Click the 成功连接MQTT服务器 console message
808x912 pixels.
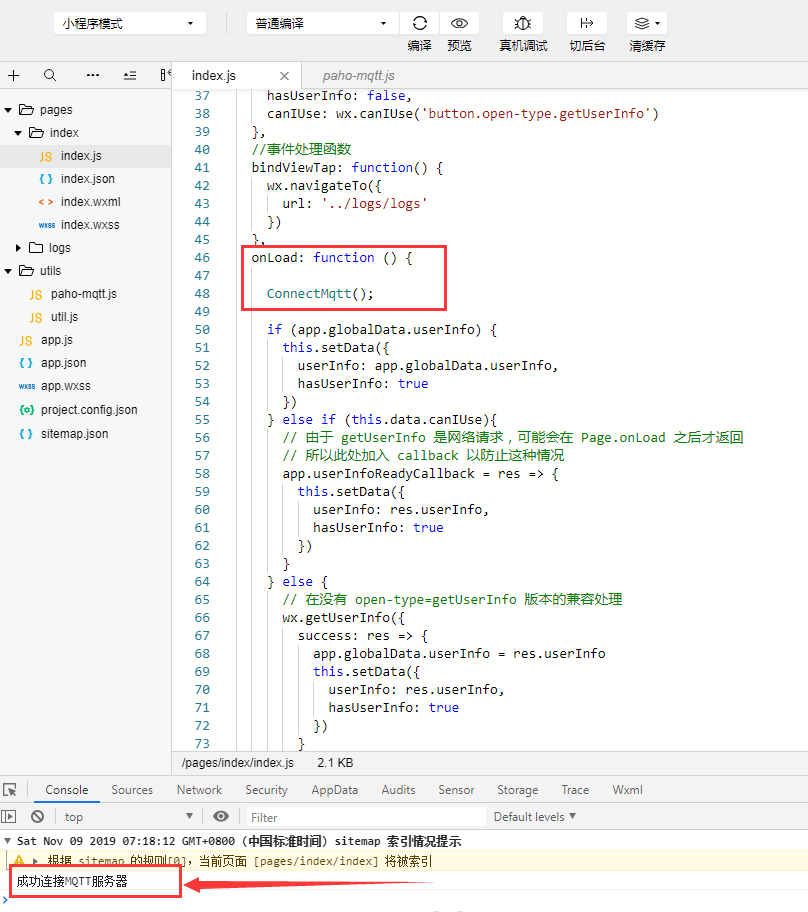coord(72,881)
